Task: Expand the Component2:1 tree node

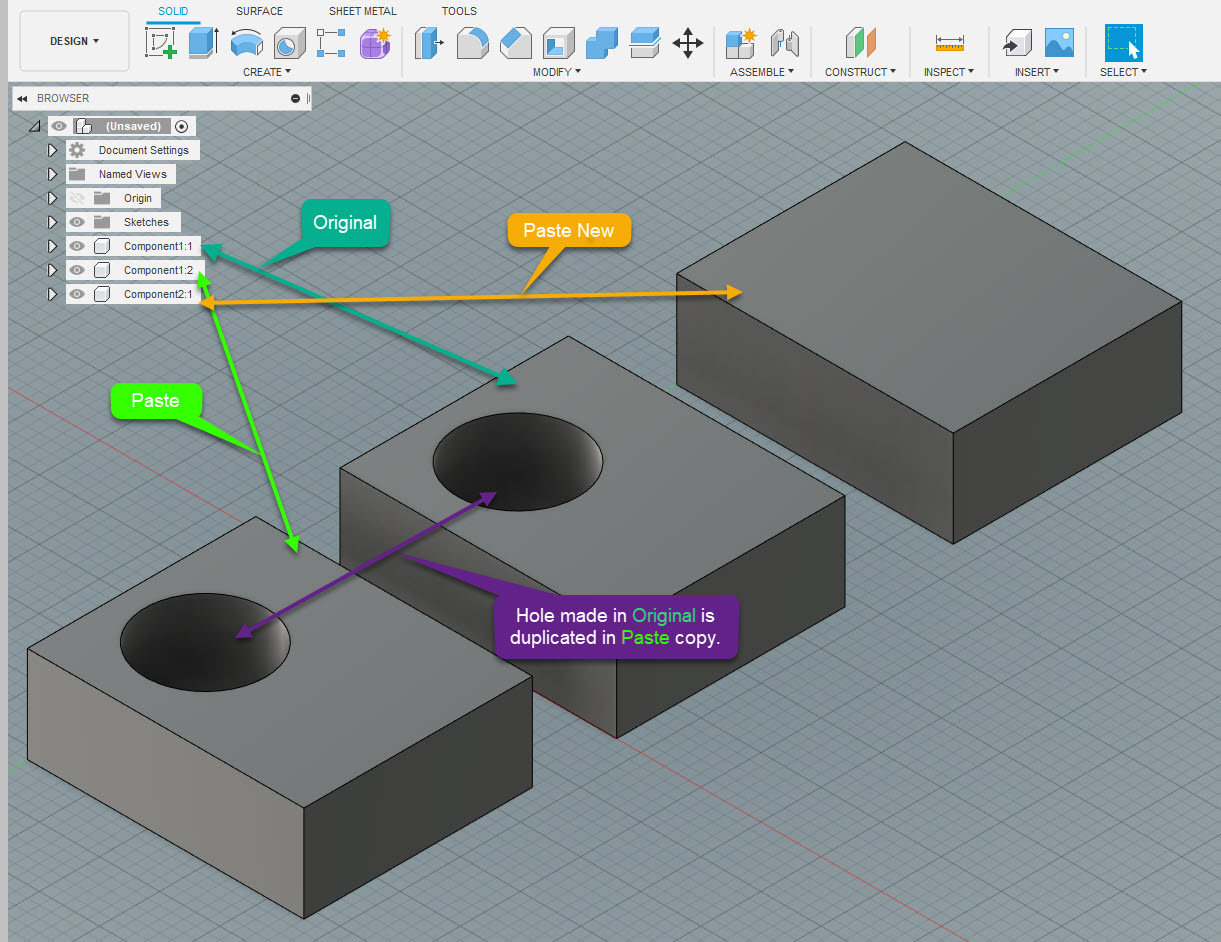Action: coord(53,294)
